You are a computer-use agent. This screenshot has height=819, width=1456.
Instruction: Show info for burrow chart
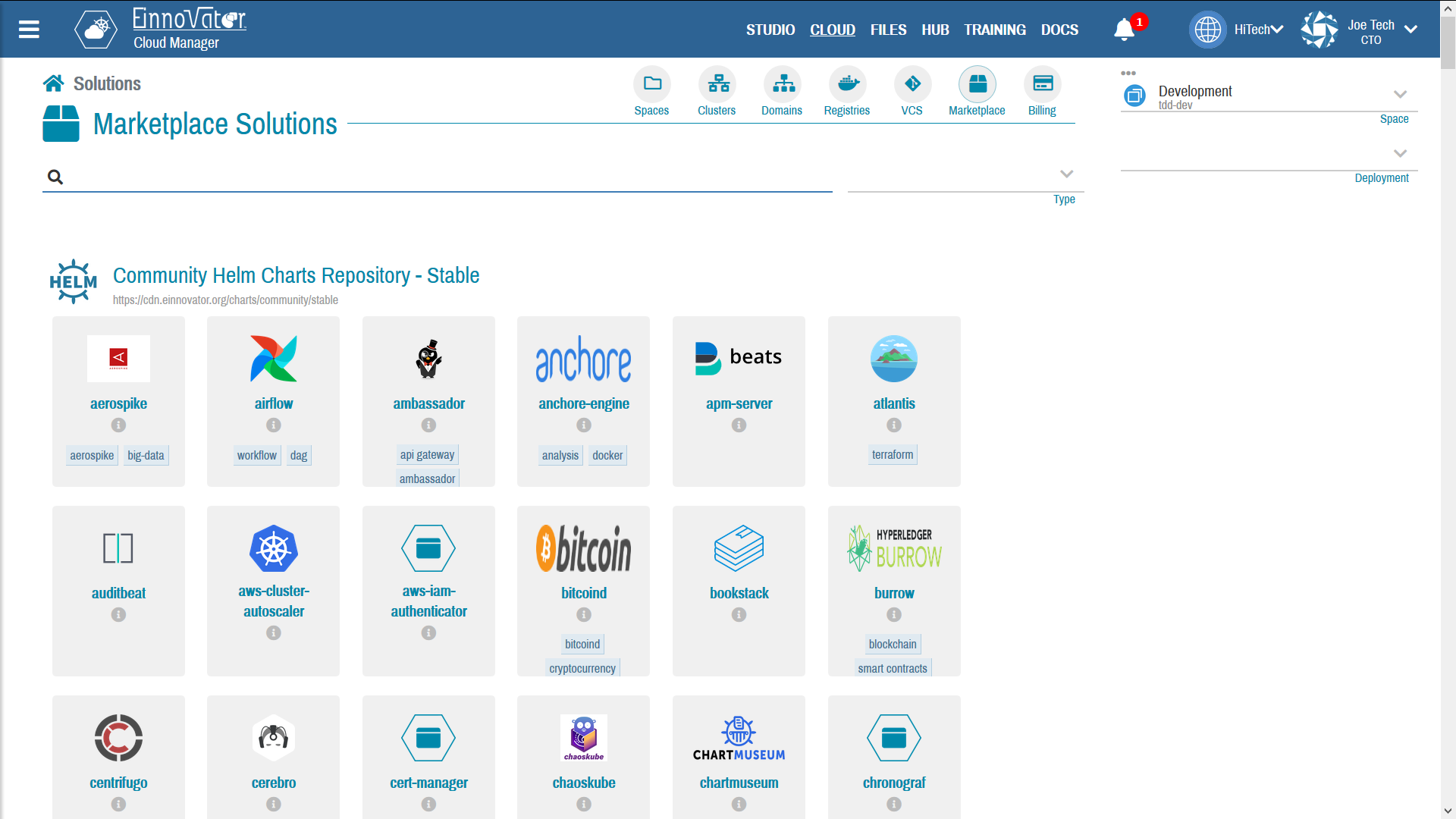click(x=895, y=615)
